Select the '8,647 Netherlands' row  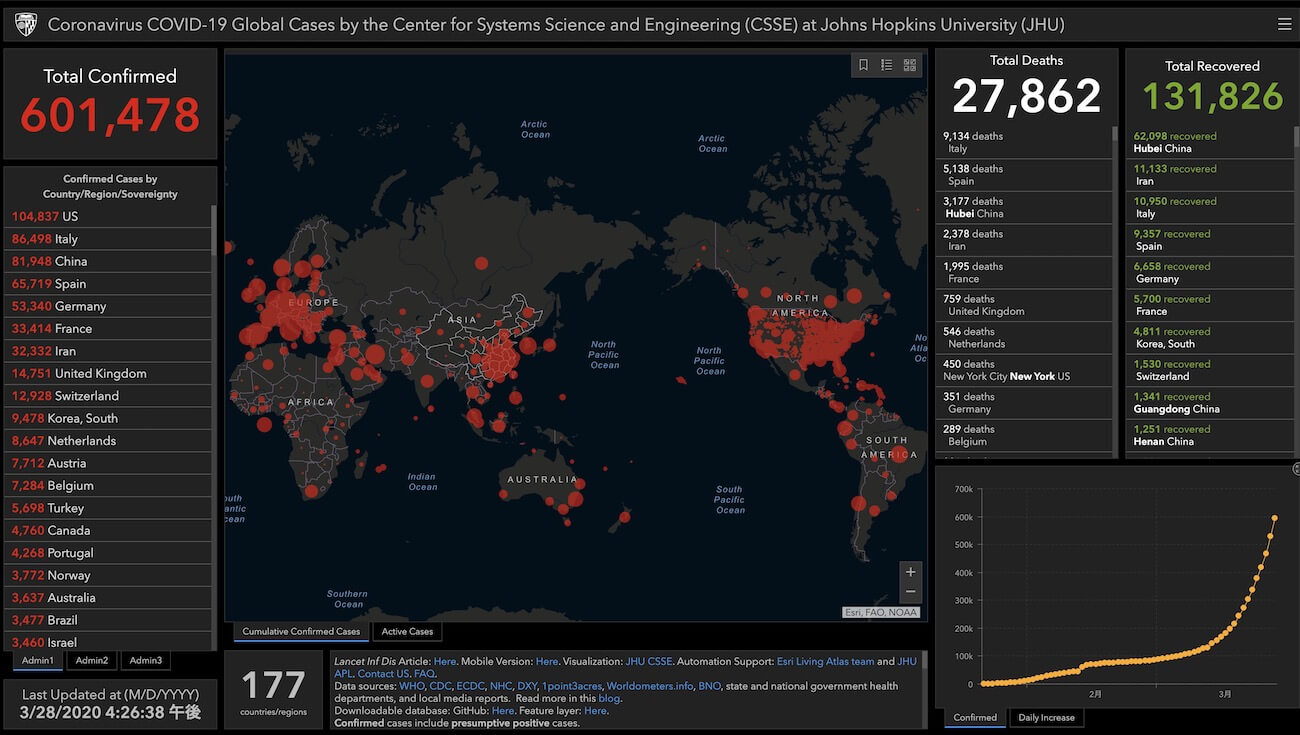click(110, 440)
